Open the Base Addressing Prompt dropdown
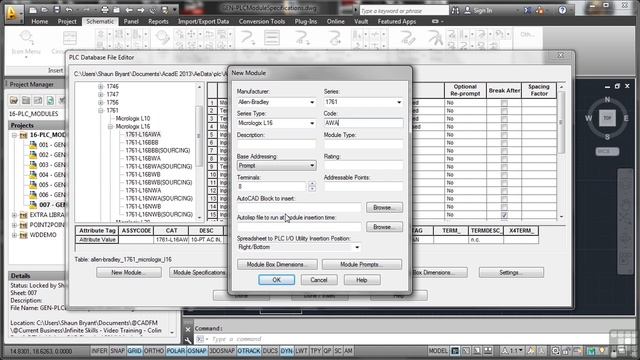Viewport: 640px width, 360px height. click(276, 166)
